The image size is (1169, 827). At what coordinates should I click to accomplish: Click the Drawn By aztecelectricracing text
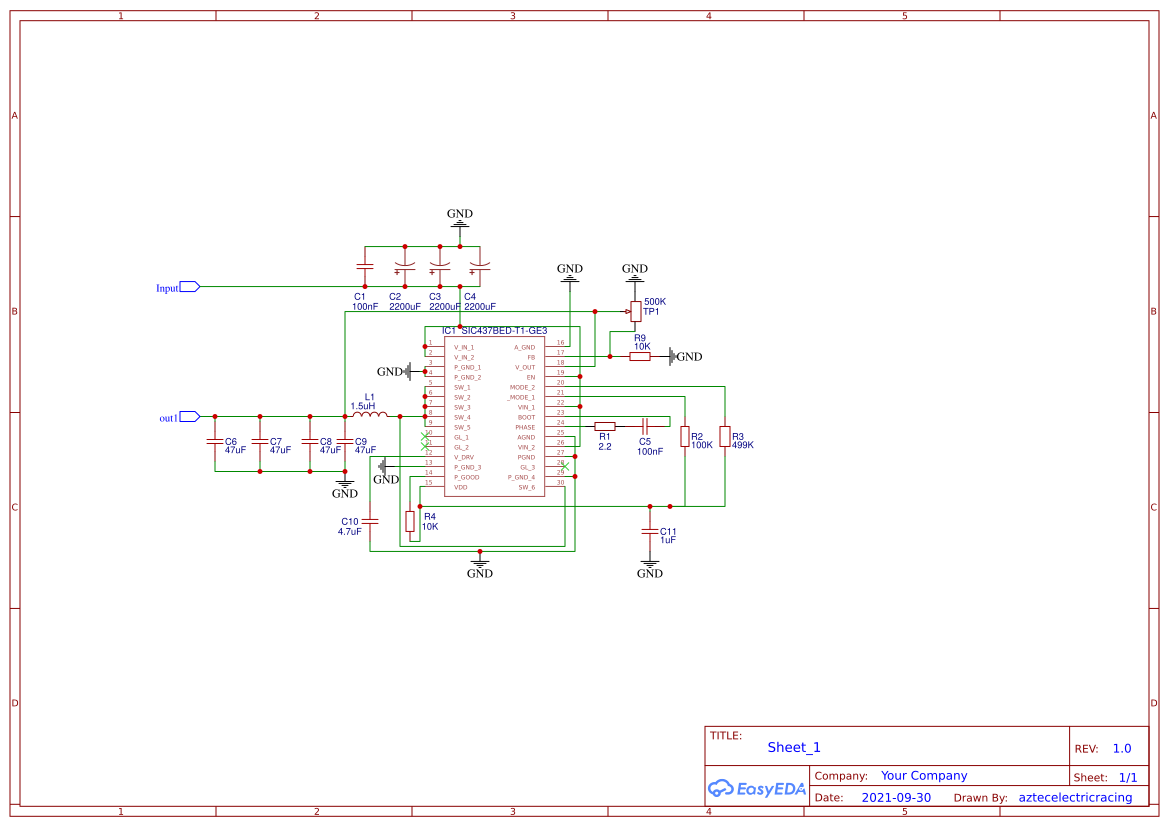[1075, 797]
